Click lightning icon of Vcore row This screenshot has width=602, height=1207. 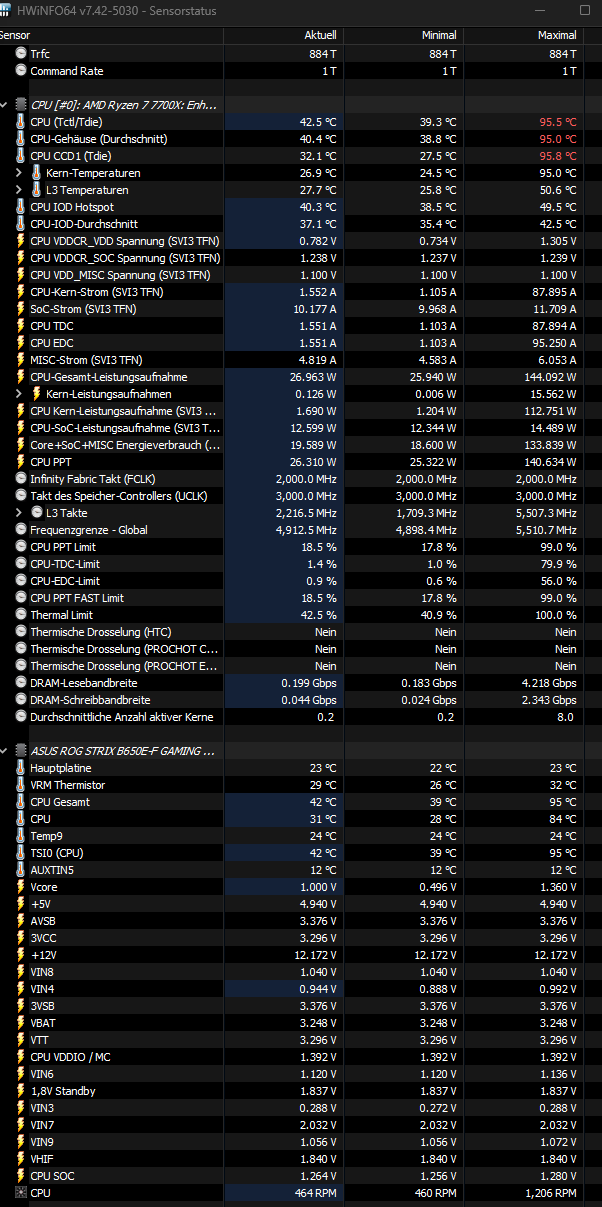coord(21,887)
